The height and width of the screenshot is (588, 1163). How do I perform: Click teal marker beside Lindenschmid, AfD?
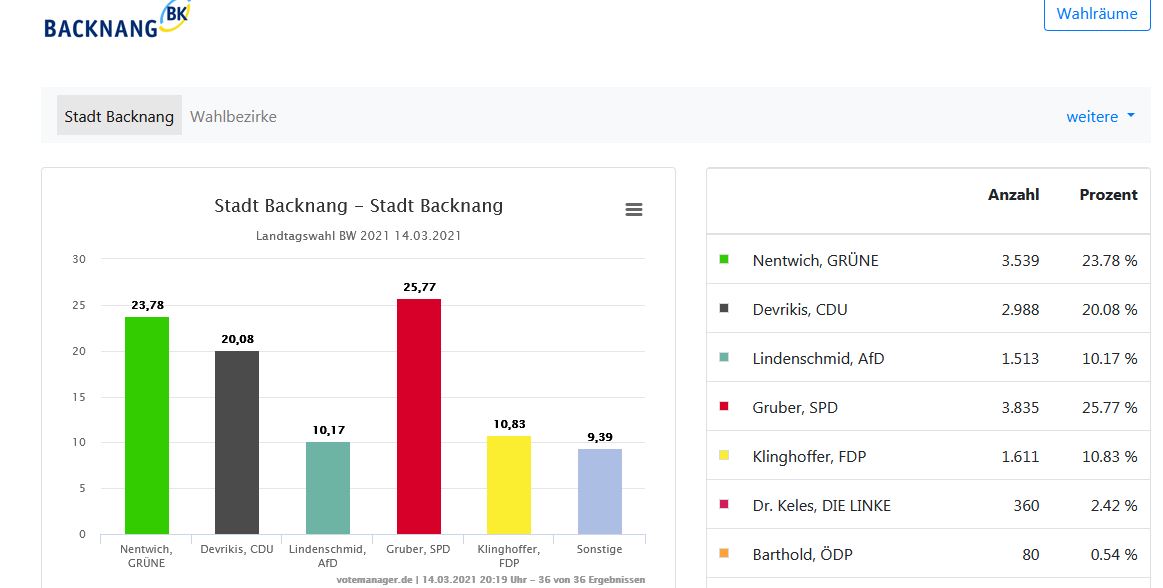click(724, 358)
